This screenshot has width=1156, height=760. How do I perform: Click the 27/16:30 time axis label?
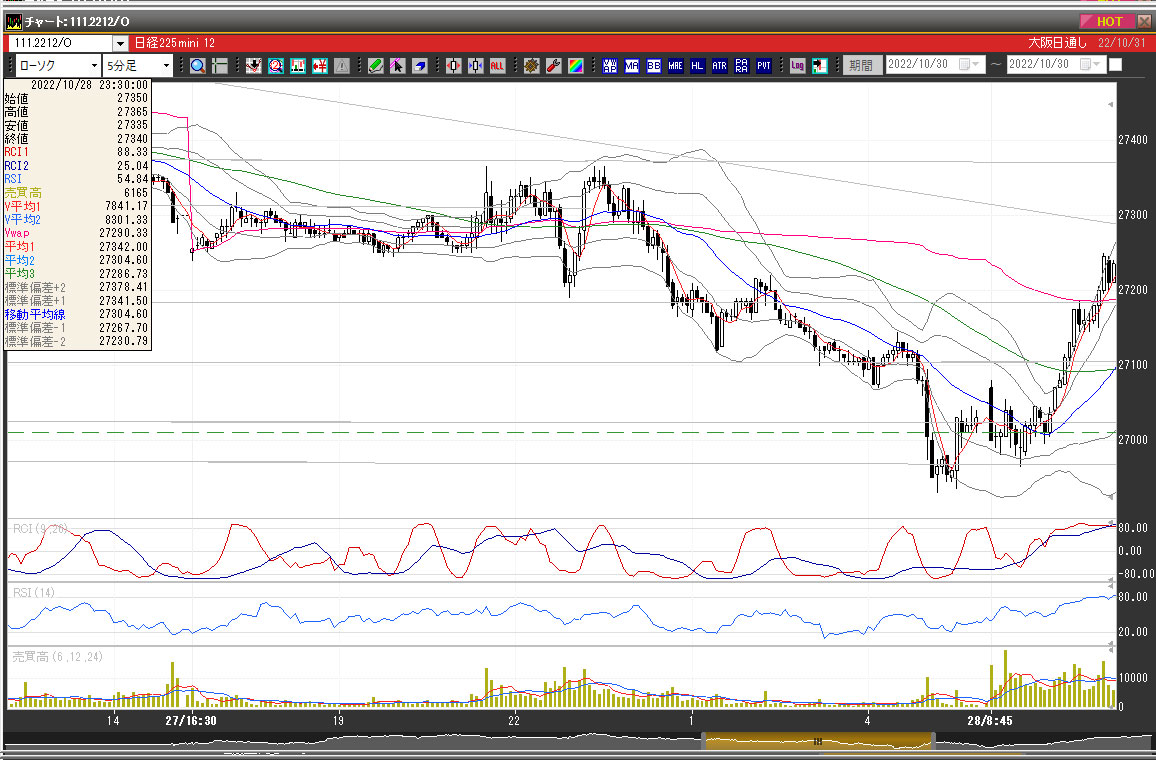coord(191,721)
